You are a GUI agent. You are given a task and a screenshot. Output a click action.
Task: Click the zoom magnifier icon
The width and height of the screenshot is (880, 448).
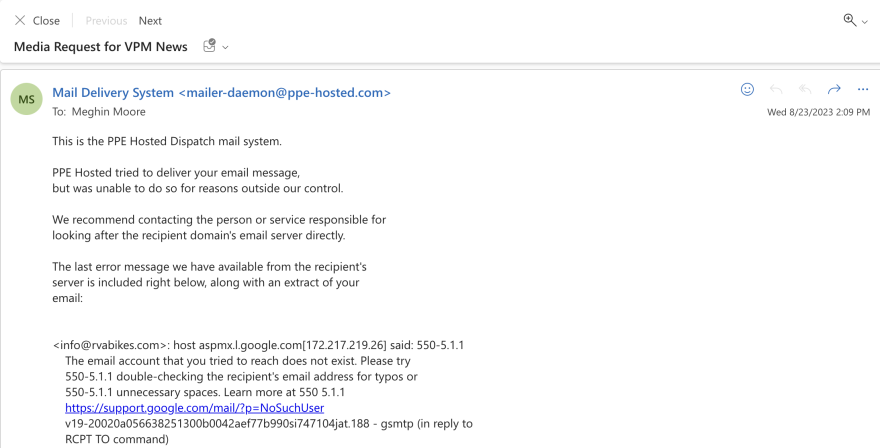point(850,20)
